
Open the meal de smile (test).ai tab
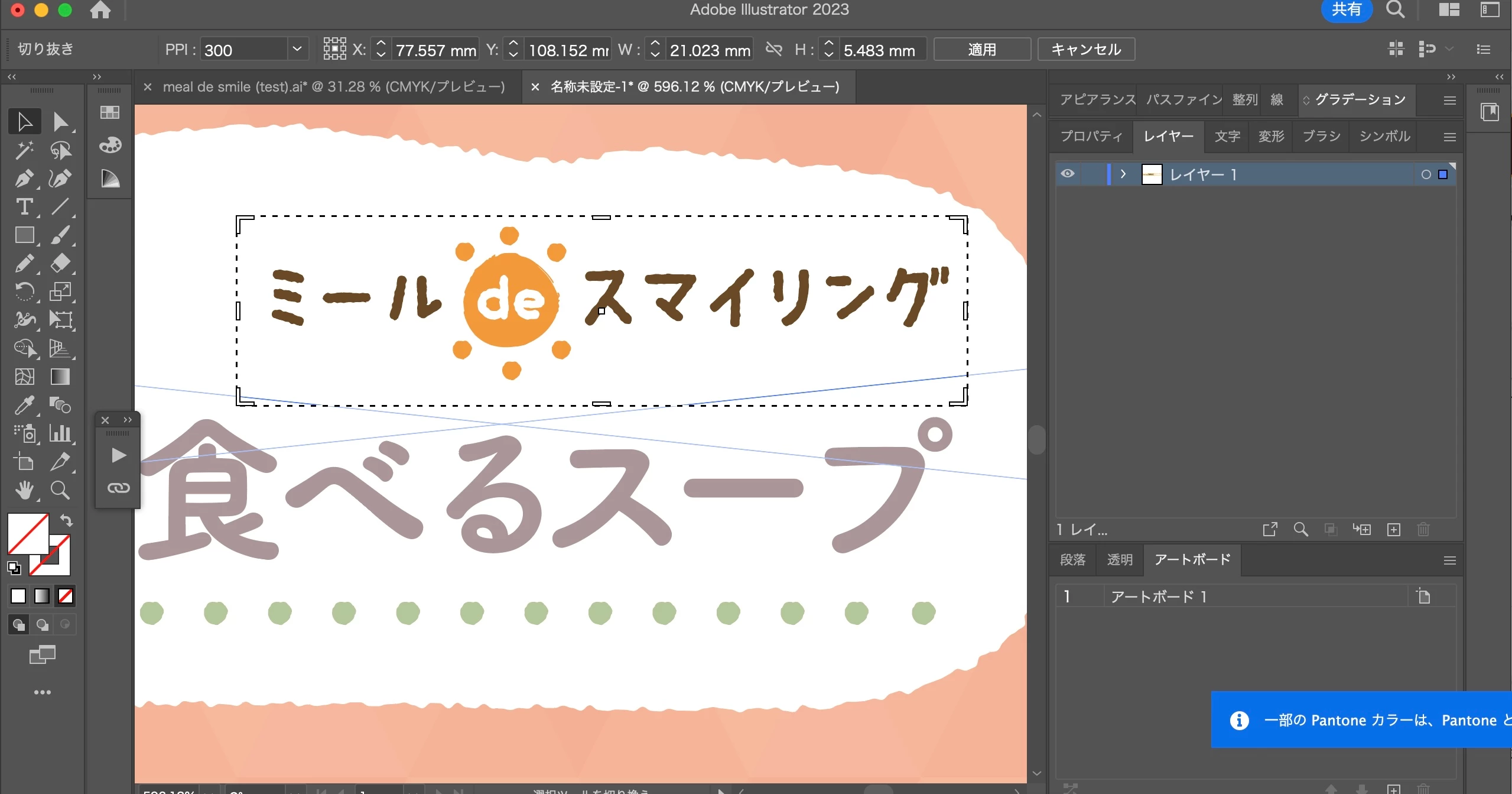[x=334, y=87]
